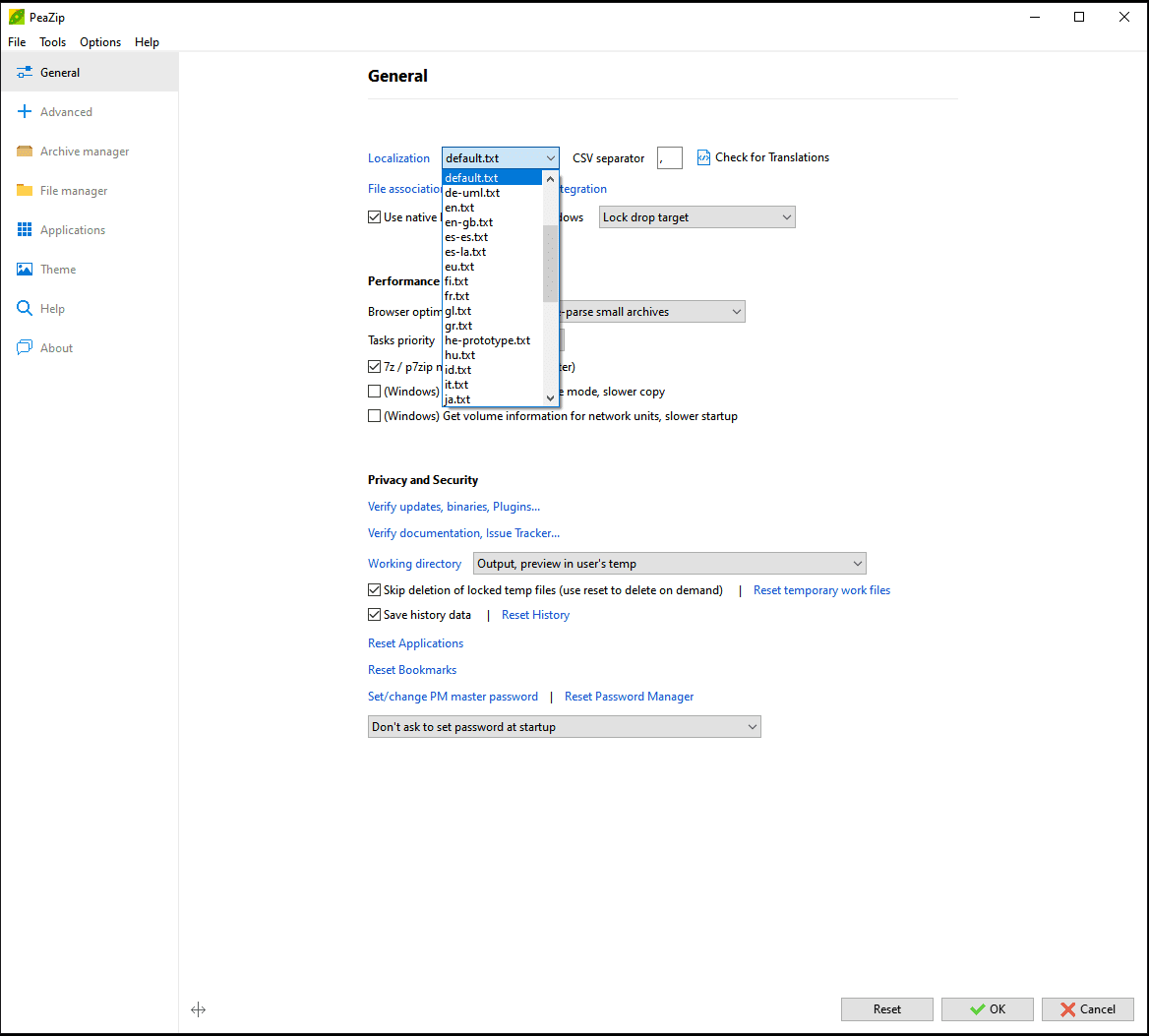The image size is (1149, 1036).
Task: Open Working directory output dropdown
Action: 670,564
